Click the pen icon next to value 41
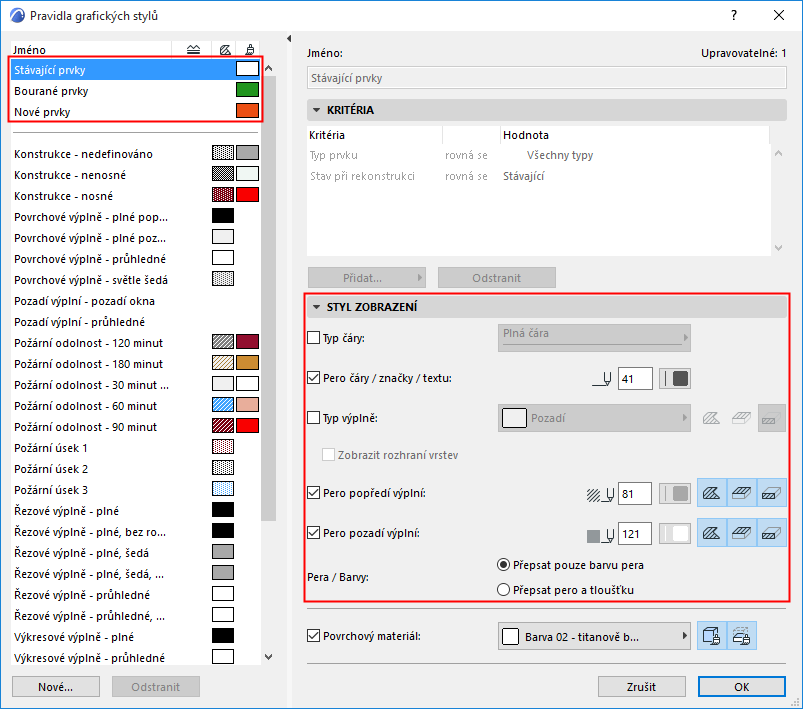 [602, 380]
